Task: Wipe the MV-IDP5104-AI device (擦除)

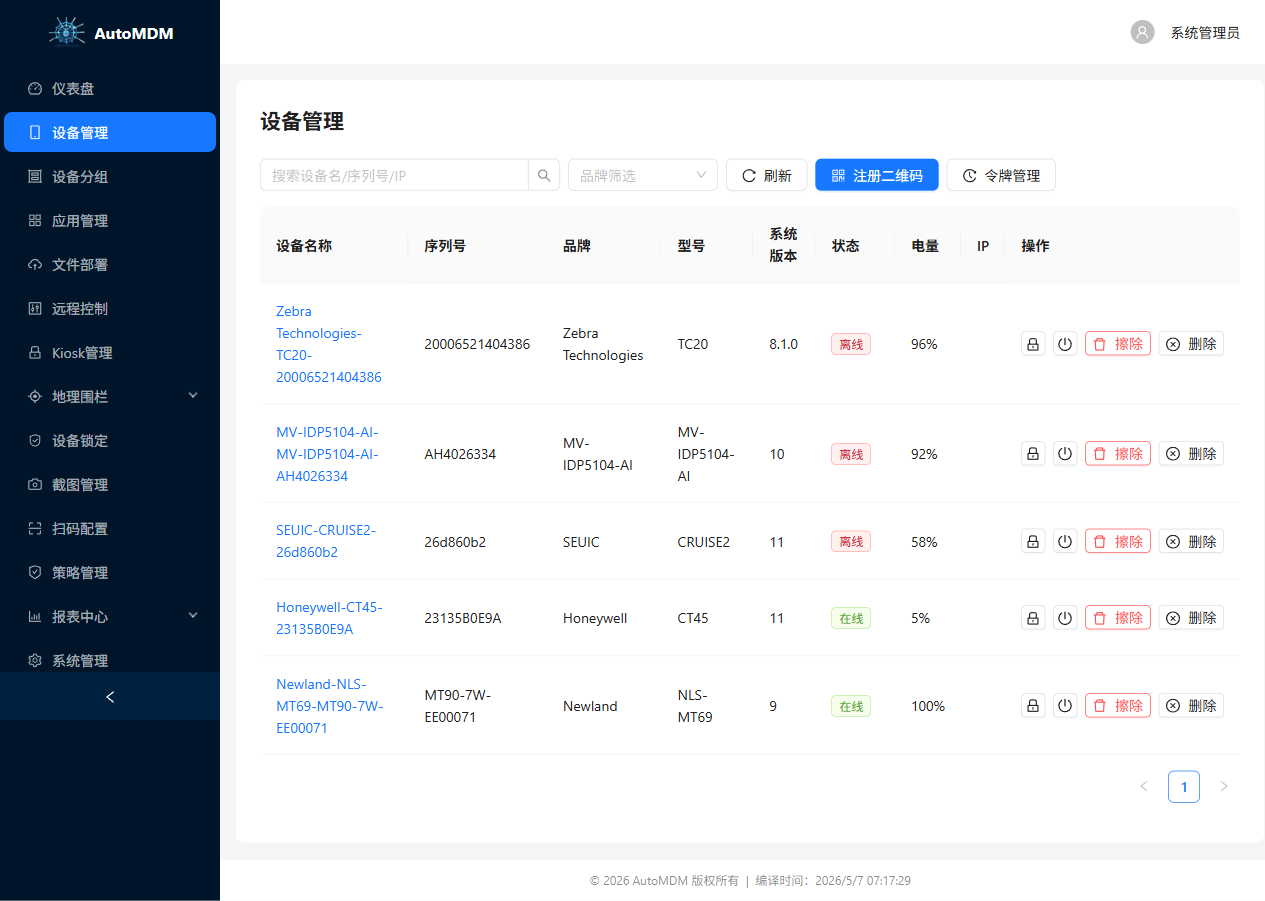Action: coord(1118,454)
